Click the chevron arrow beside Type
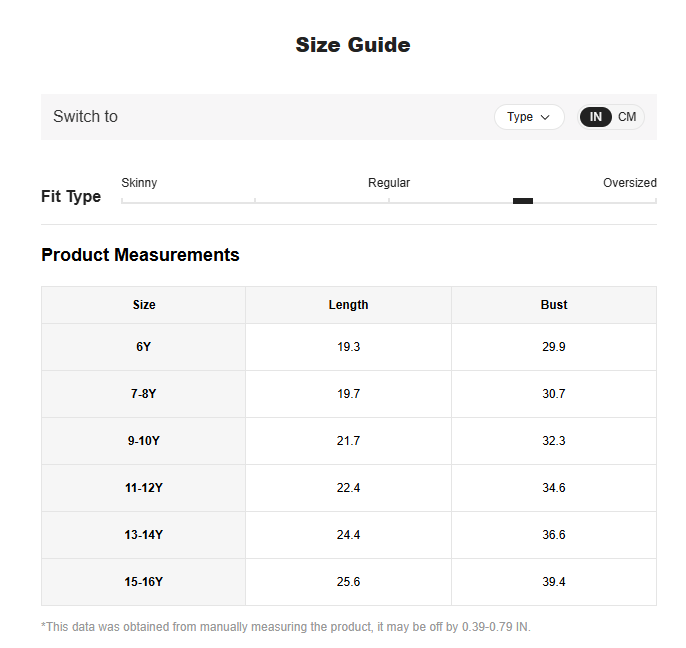The image size is (686, 648). pyautogui.click(x=545, y=117)
